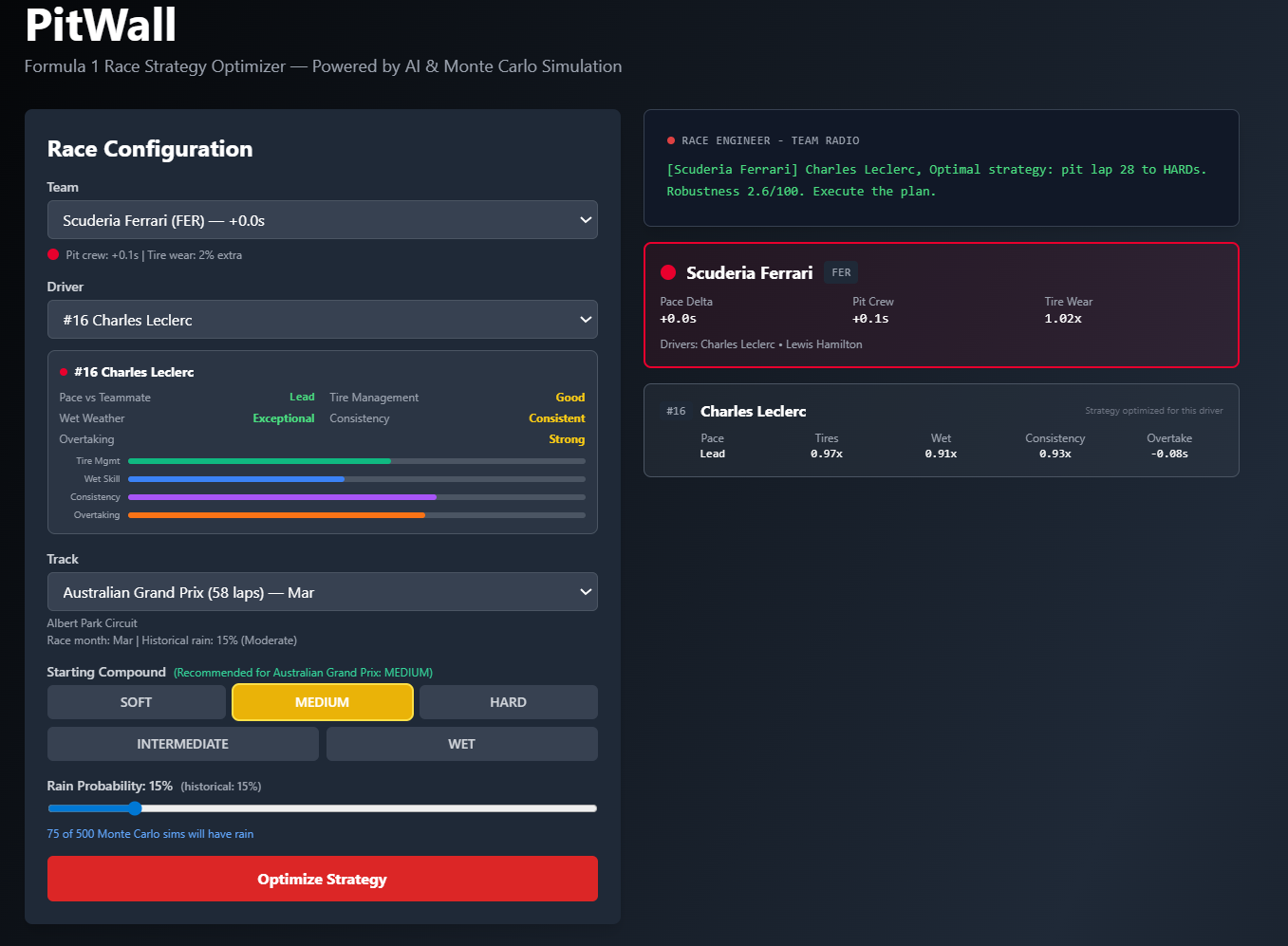Click the Consistency purple progress bar

pos(282,497)
